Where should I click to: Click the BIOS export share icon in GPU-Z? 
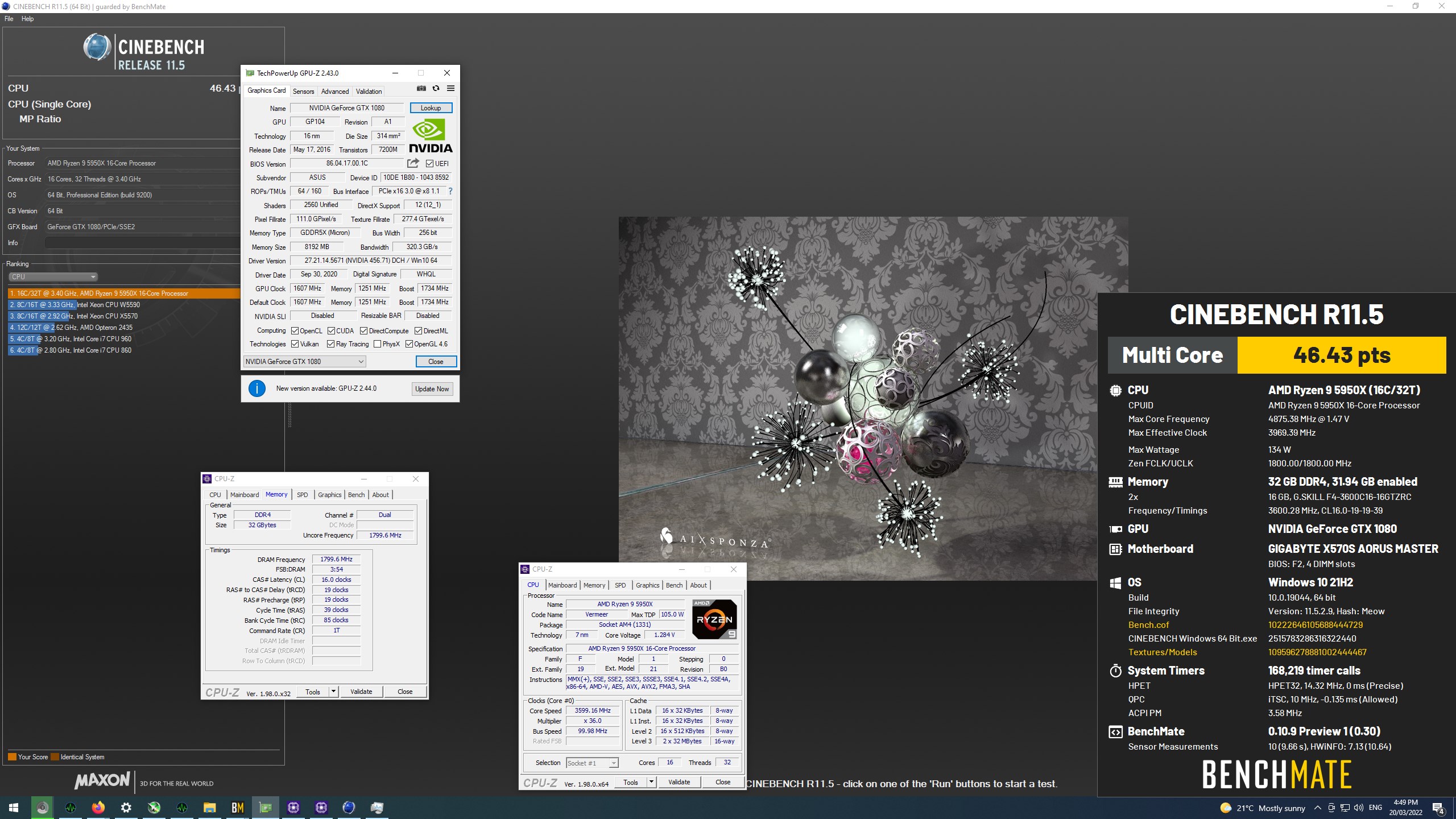413,163
